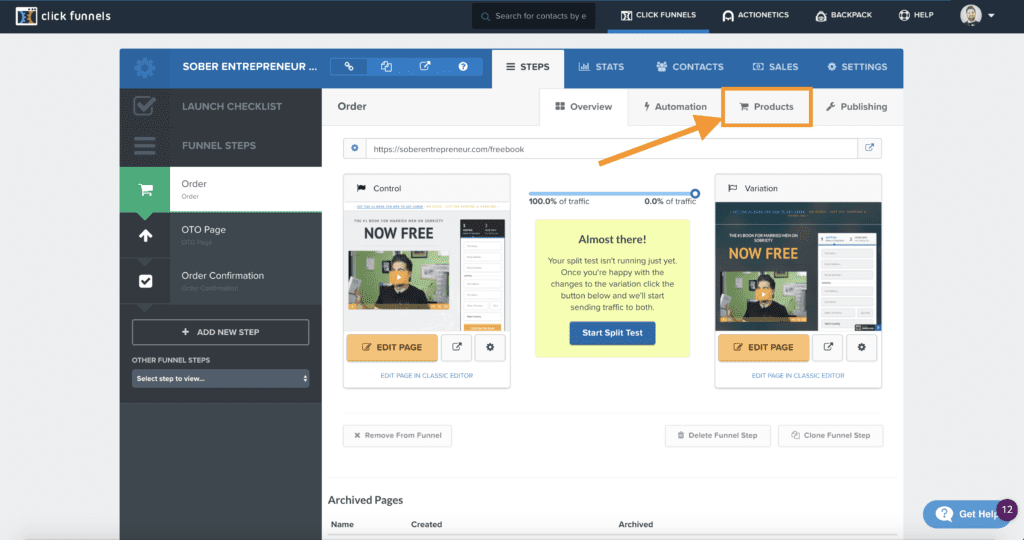The height and width of the screenshot is (540, 1024).
Task: Open freebook URL in new tab icon
Action: coord(869,148)
